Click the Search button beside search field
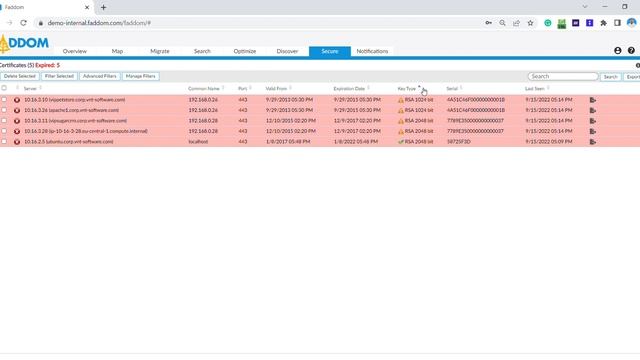640x360 pixels. point(611,77)
